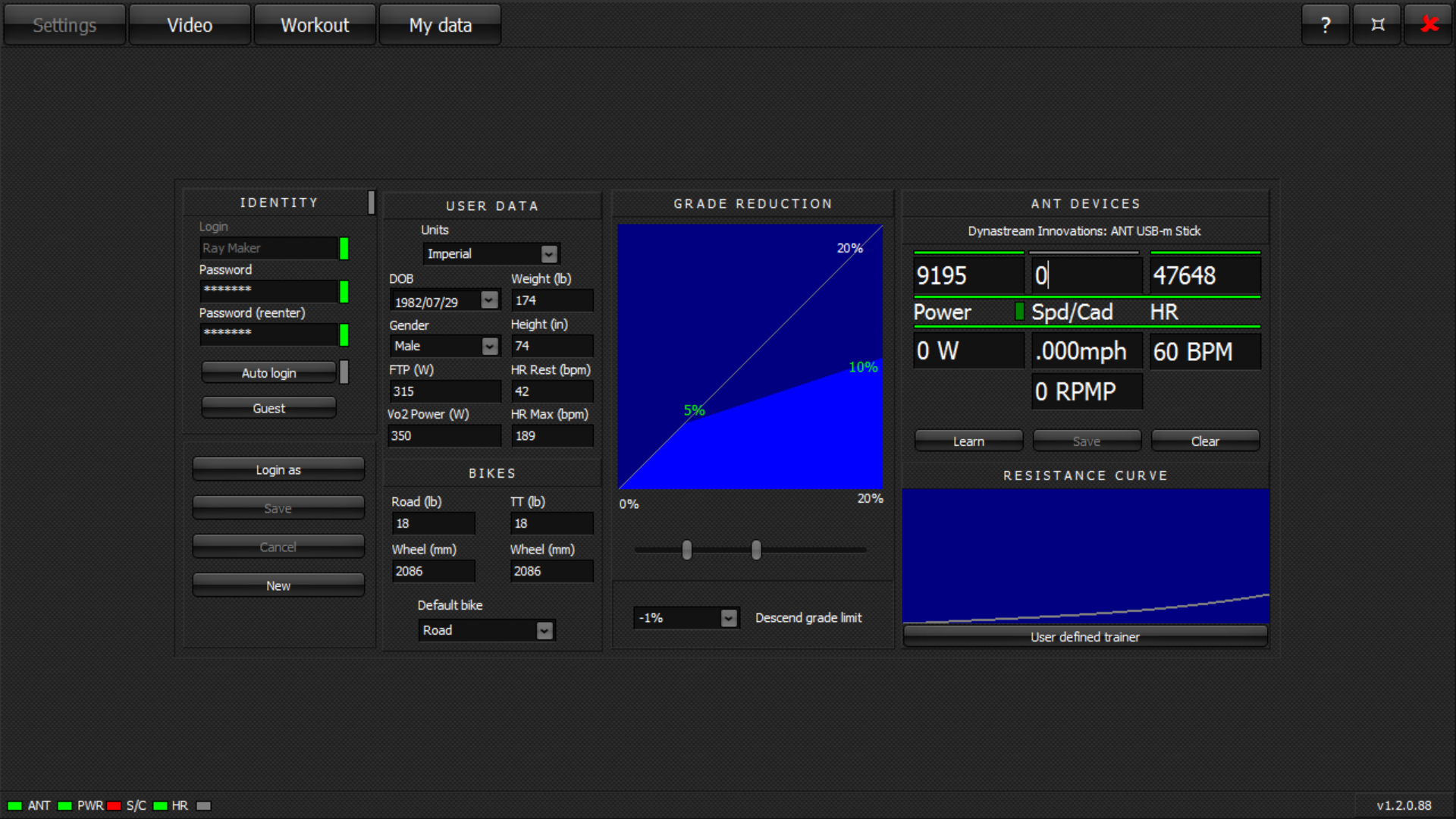Open the Units Imperial dropdown
Viewport: 1456px width, 819px height.
pos(491,254)
